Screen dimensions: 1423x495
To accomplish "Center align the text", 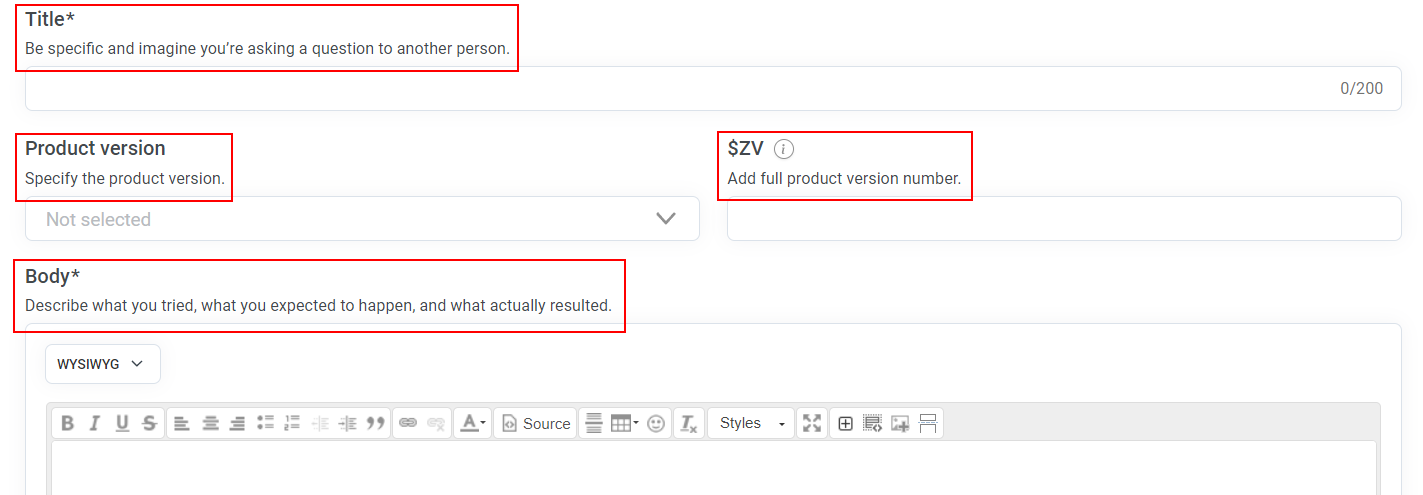I will pos(210,424).
